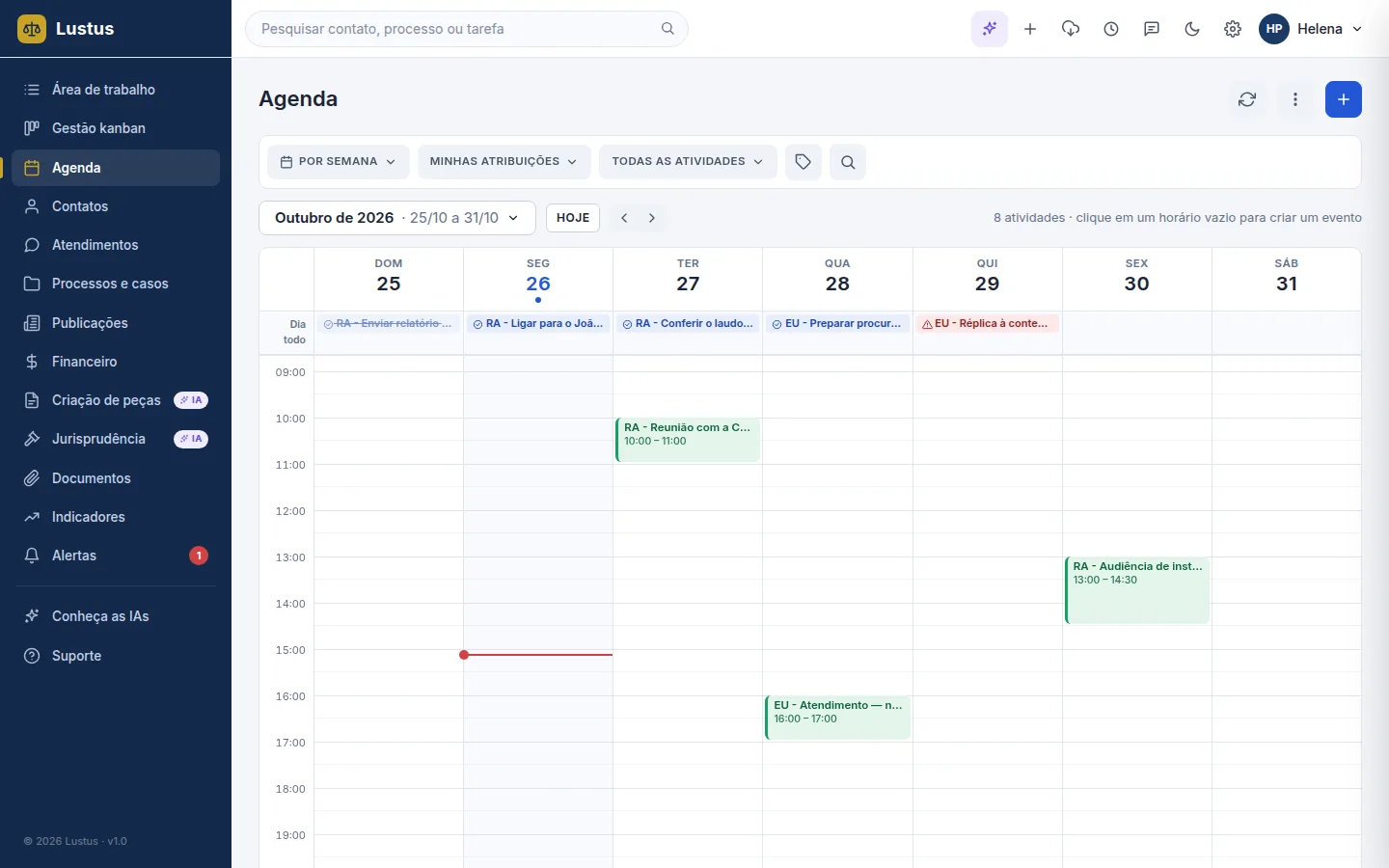This screenshot has width=1389, height=868.
Task: Add a new event with the blue plus button
Action: point(1344,99)
